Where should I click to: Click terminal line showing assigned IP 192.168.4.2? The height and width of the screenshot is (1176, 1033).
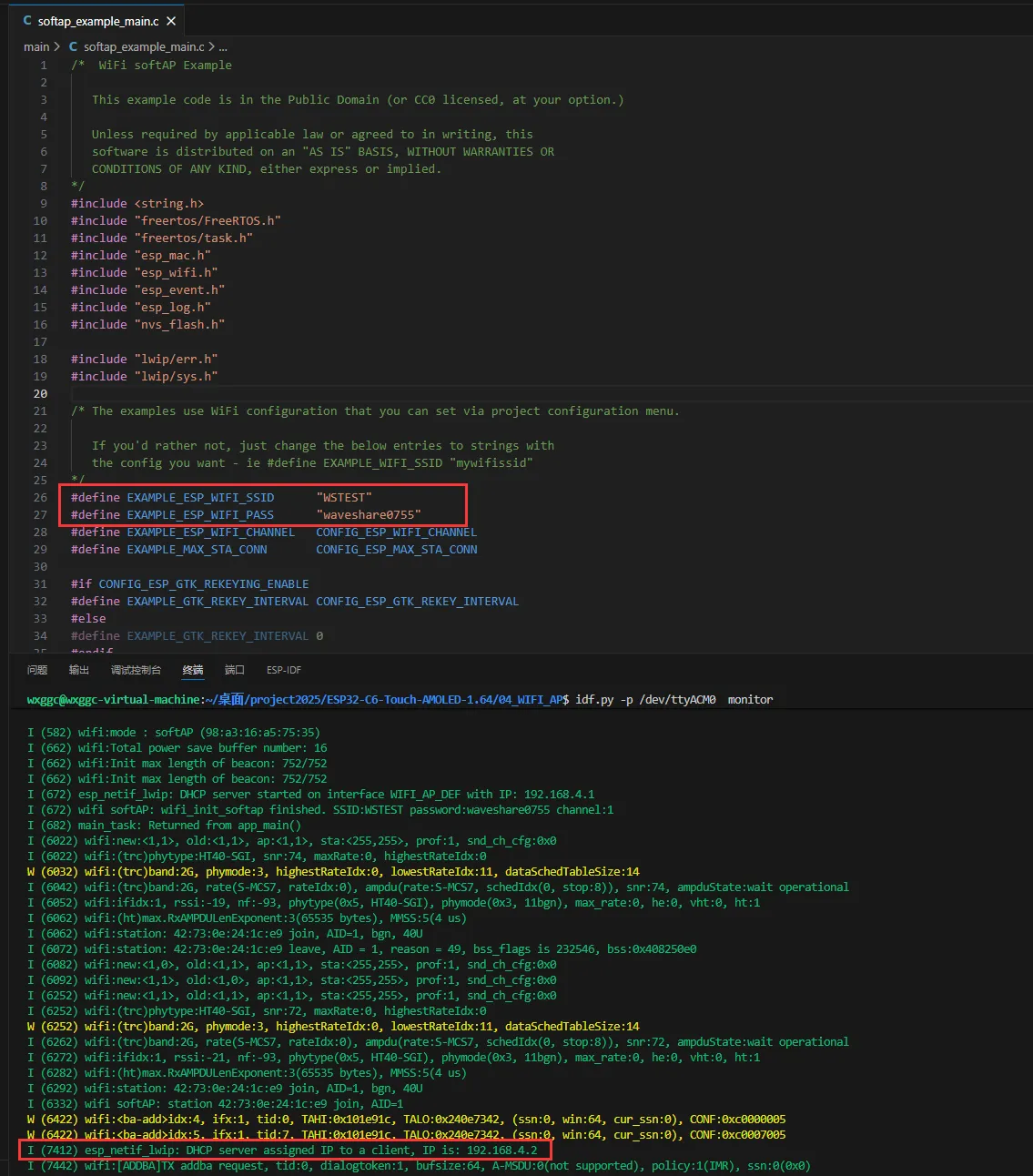coord(282,1151)
